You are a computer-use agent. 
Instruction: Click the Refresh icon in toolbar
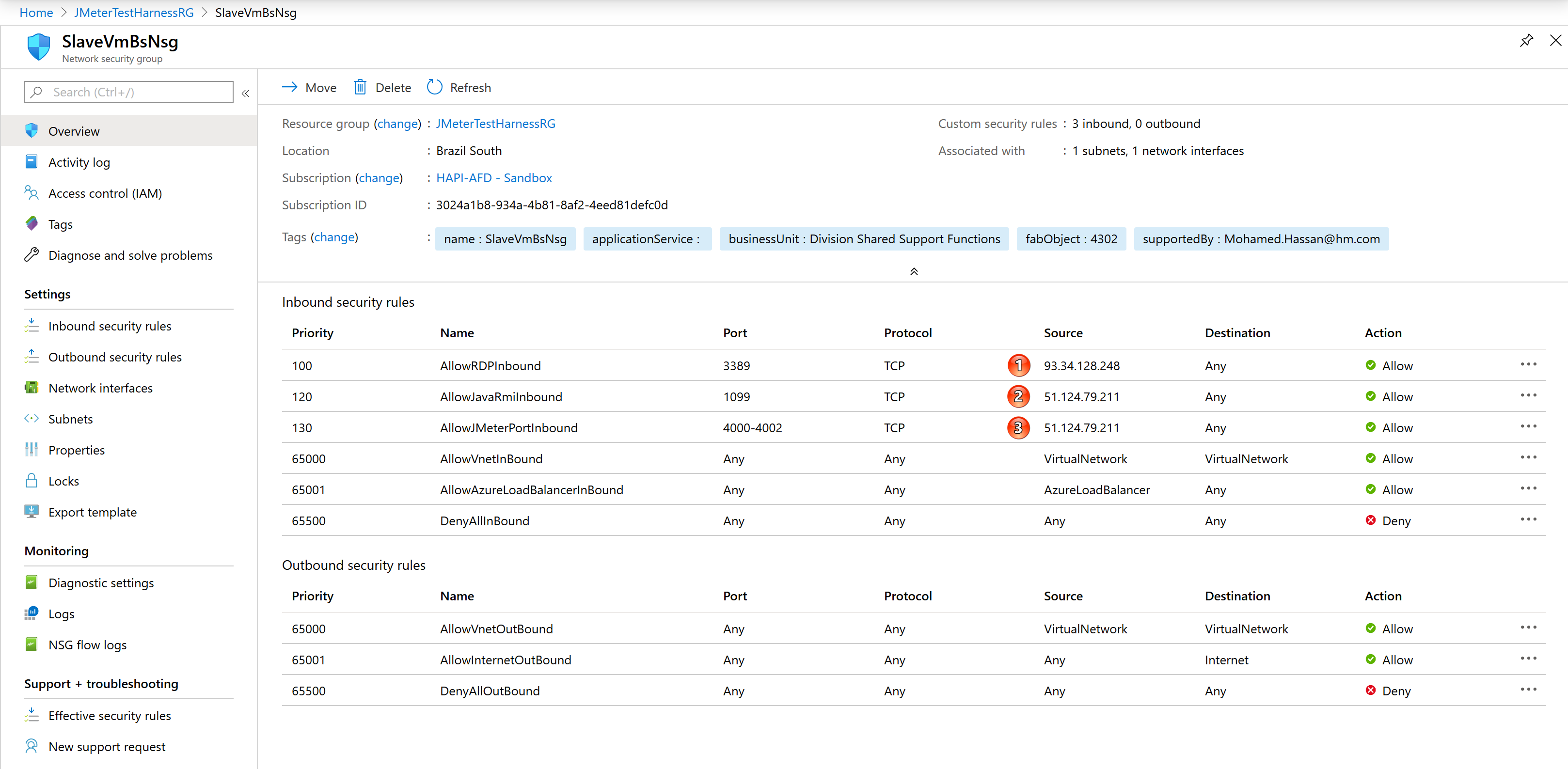click(x=434, y=88)
